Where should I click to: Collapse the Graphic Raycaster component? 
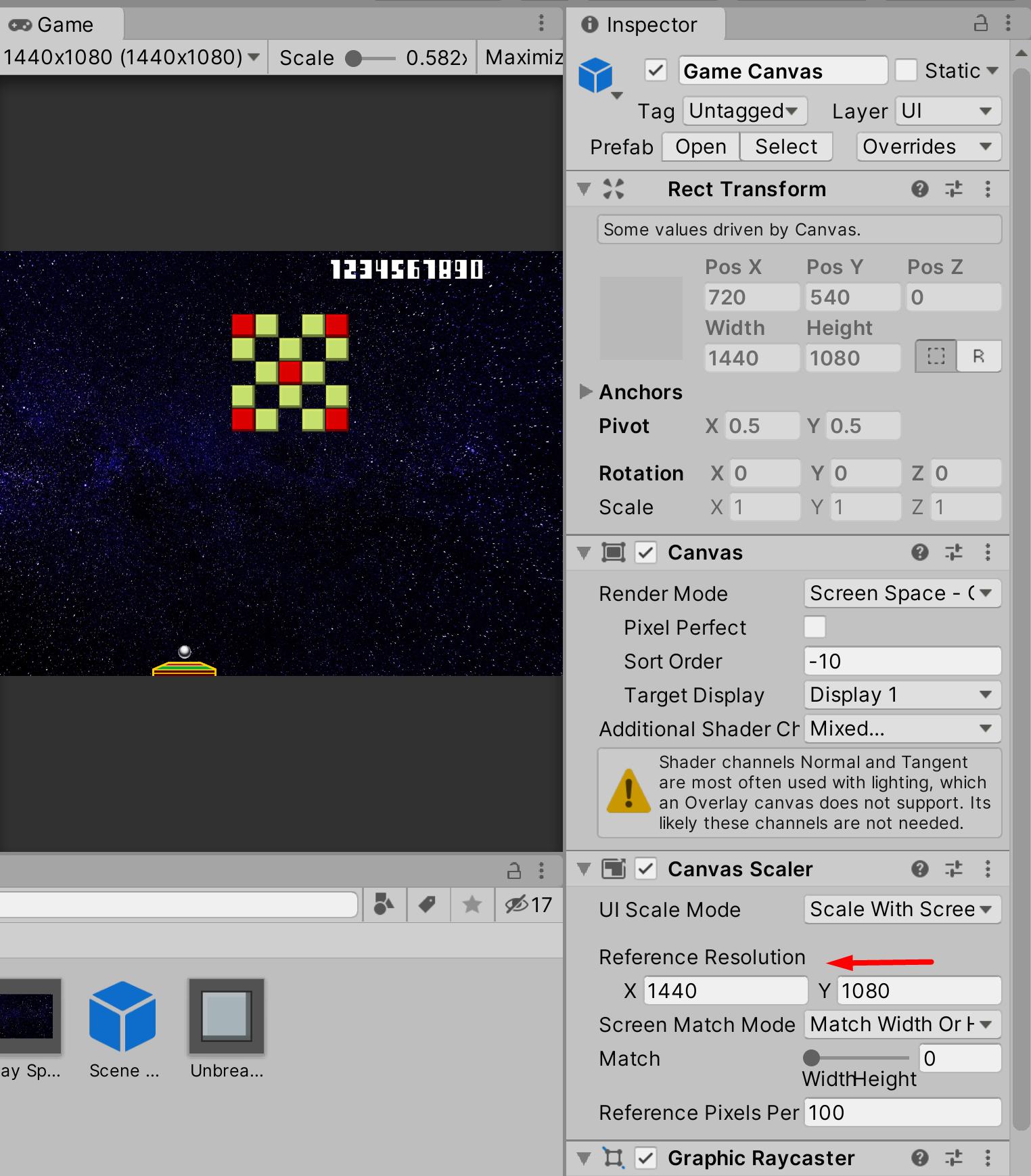[x=584, y=1158]
